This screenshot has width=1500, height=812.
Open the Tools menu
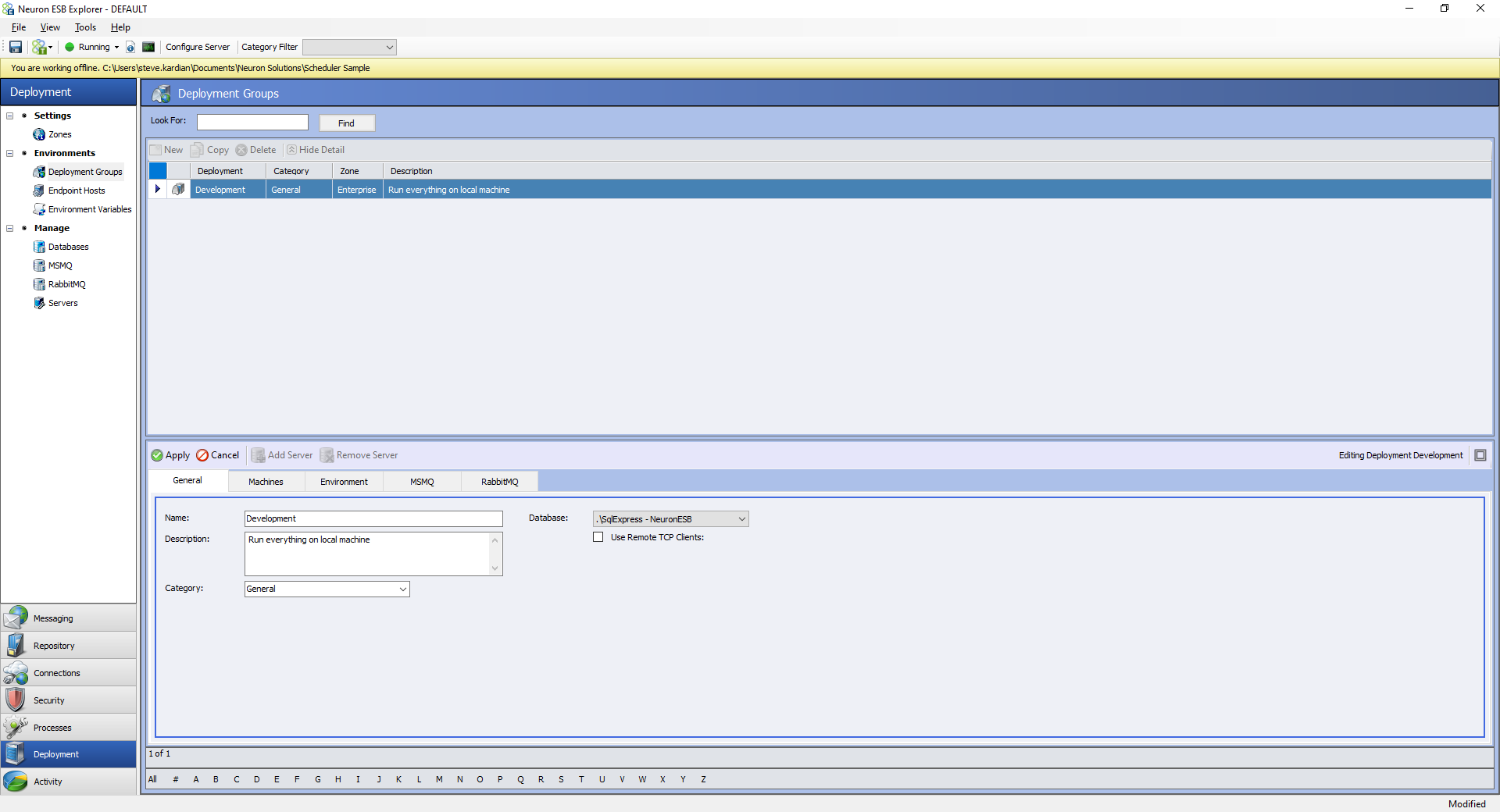(x=85, y=27)
